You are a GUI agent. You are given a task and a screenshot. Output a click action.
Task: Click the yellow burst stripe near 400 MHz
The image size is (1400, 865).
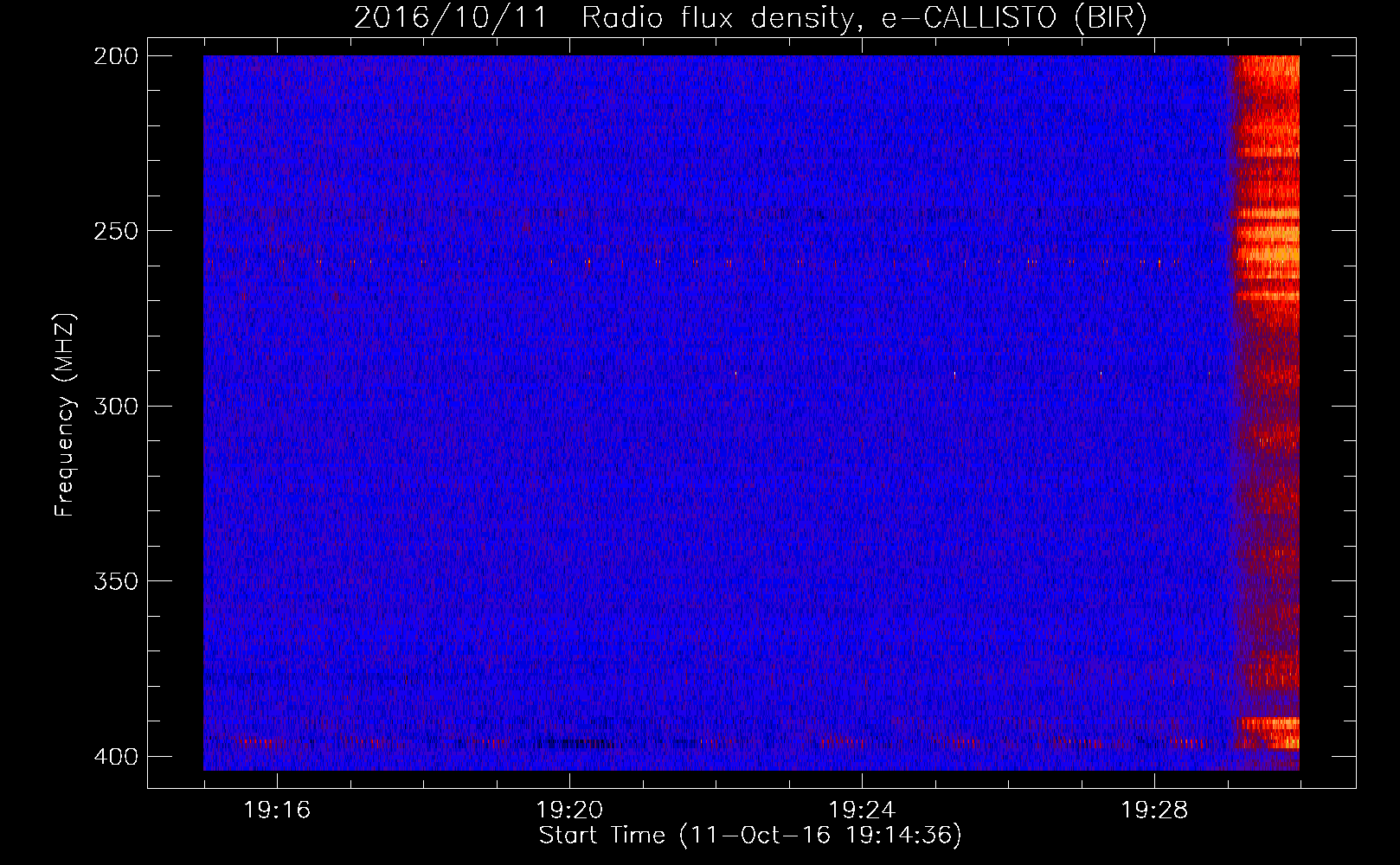click(1268, 733)
